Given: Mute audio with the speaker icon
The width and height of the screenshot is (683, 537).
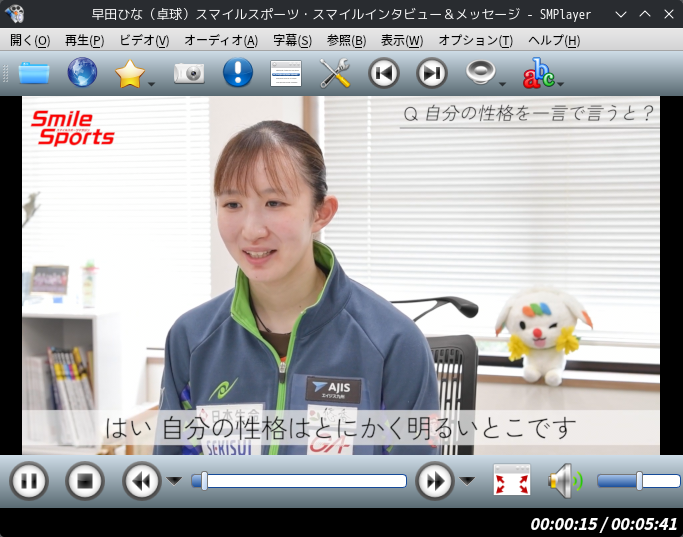Looking at the screenshot, I should tap(565, 481).
